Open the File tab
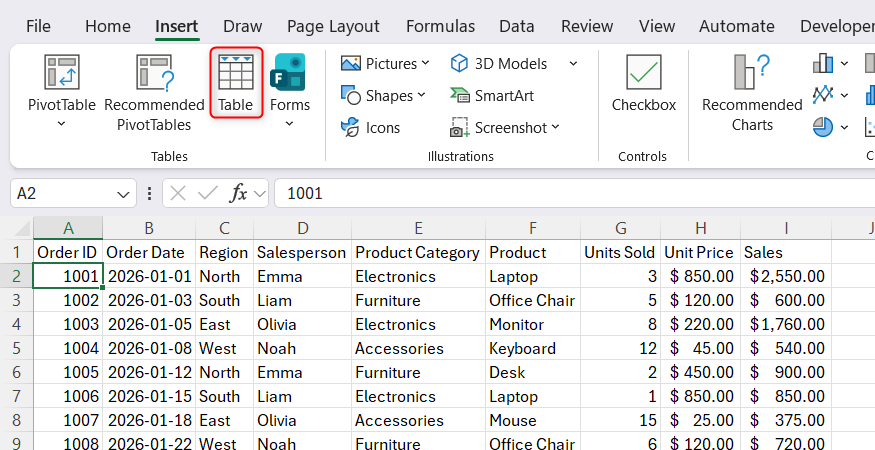 [x=38, y=26]
